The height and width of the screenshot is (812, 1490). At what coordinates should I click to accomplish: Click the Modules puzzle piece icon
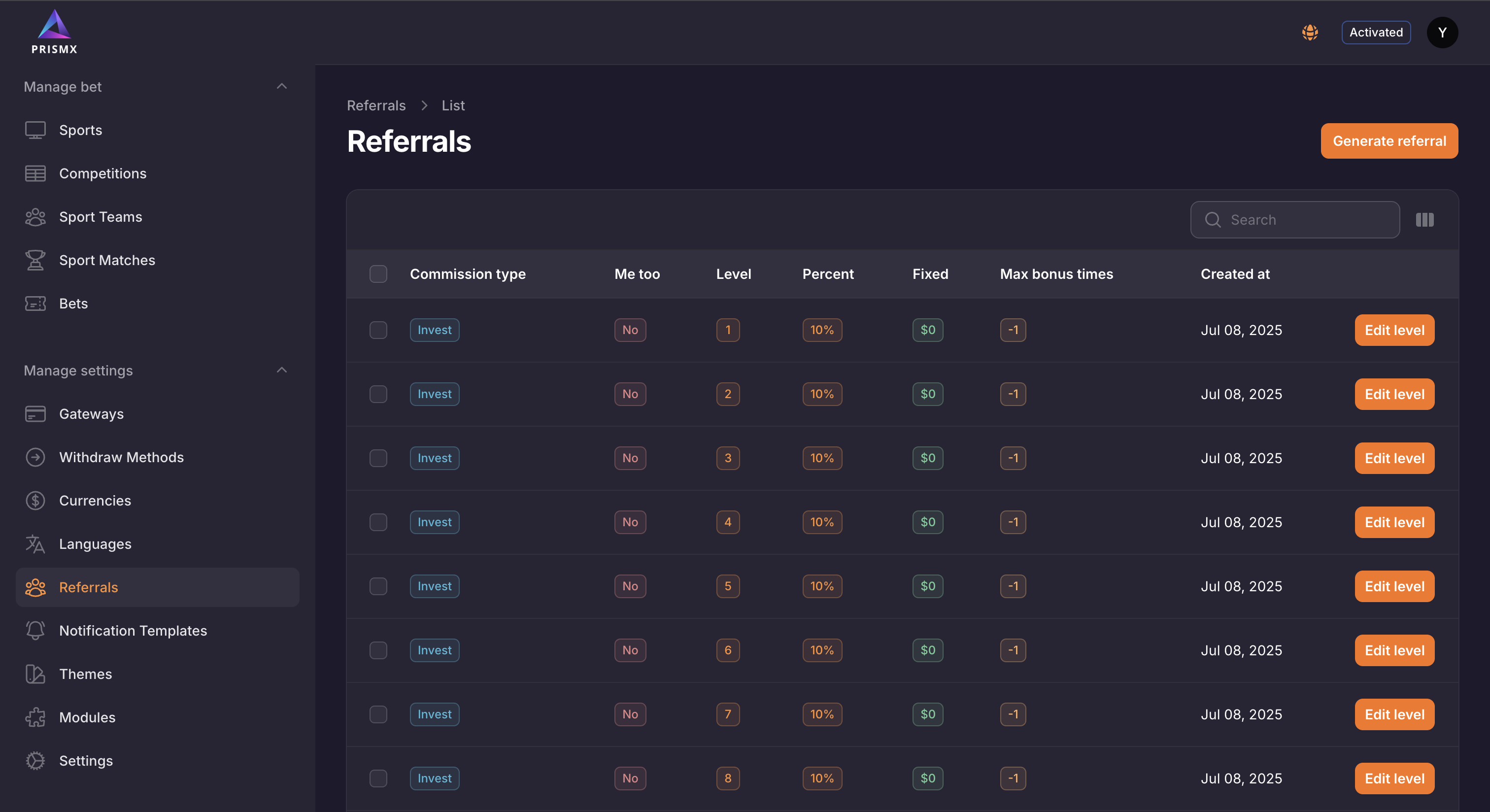35,717
